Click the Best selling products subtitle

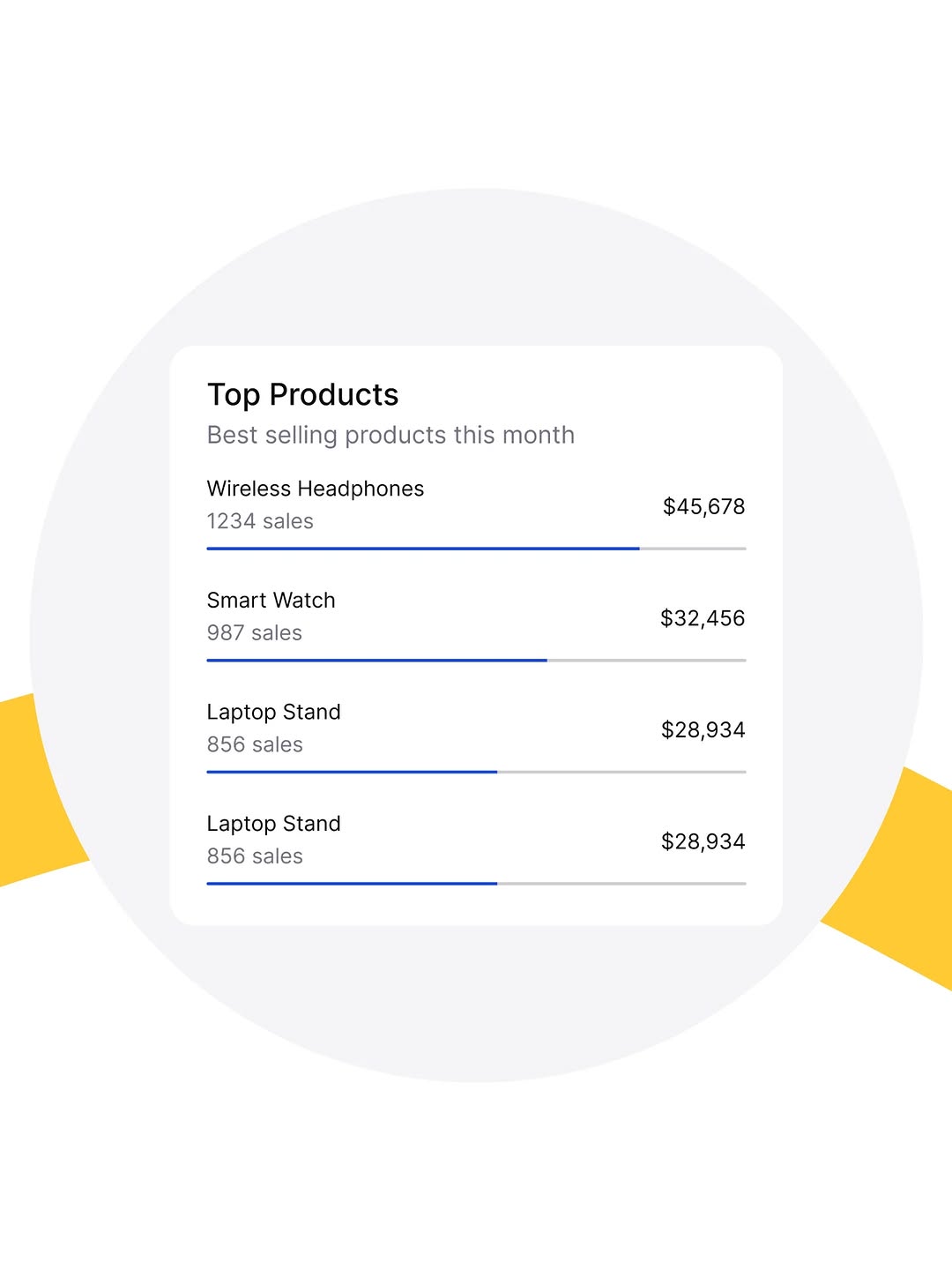pos(390,435)
